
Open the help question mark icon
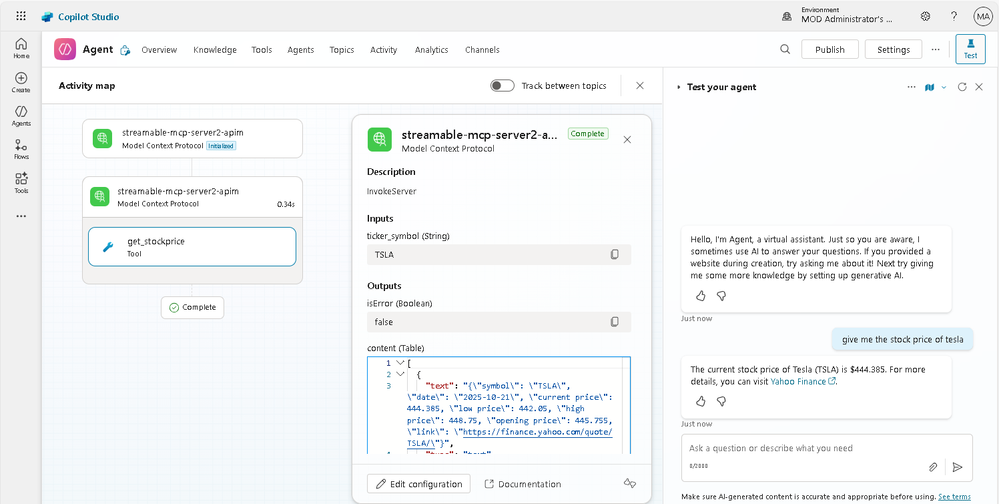tap(954, 17)
